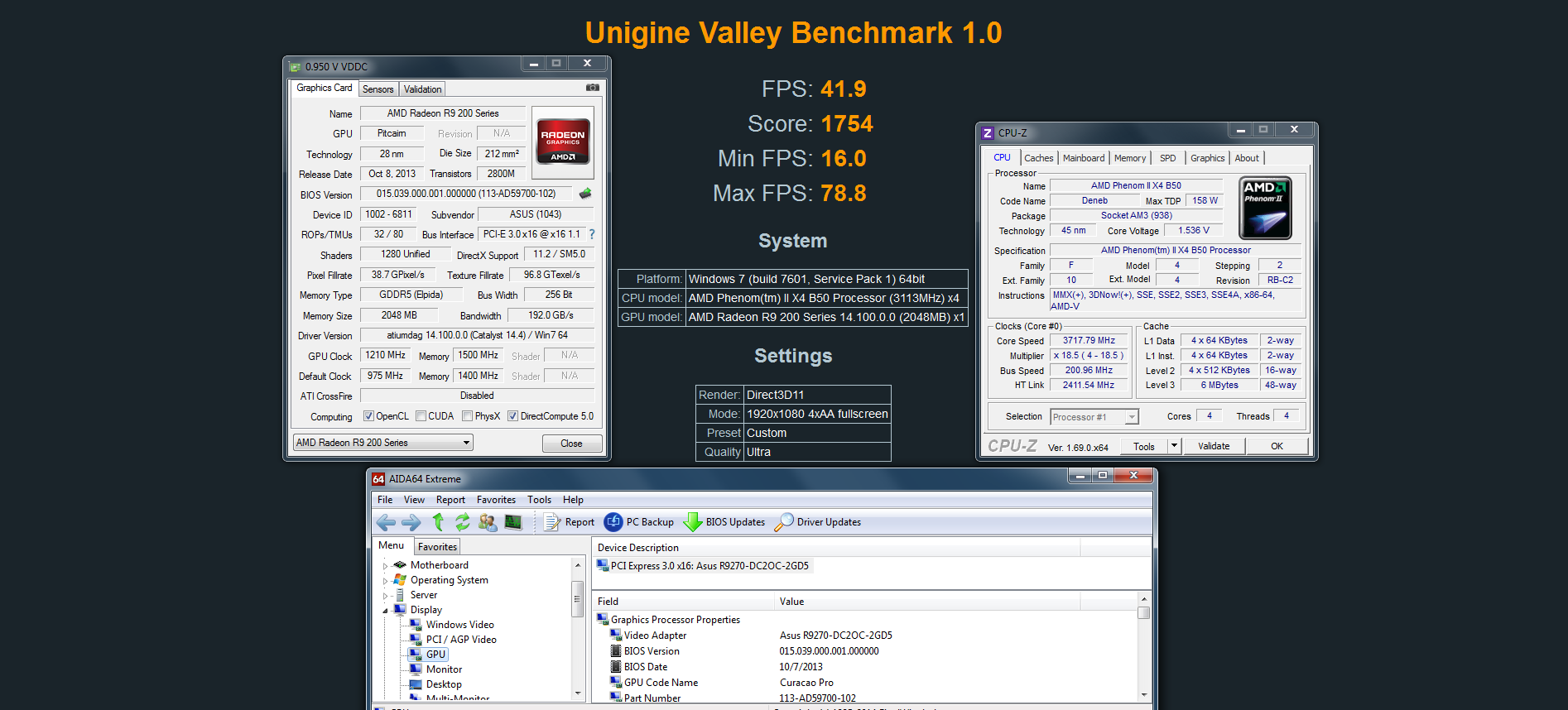Click the blue PC Backup icon
1568x710 pixels.
[x=613, y=522]
